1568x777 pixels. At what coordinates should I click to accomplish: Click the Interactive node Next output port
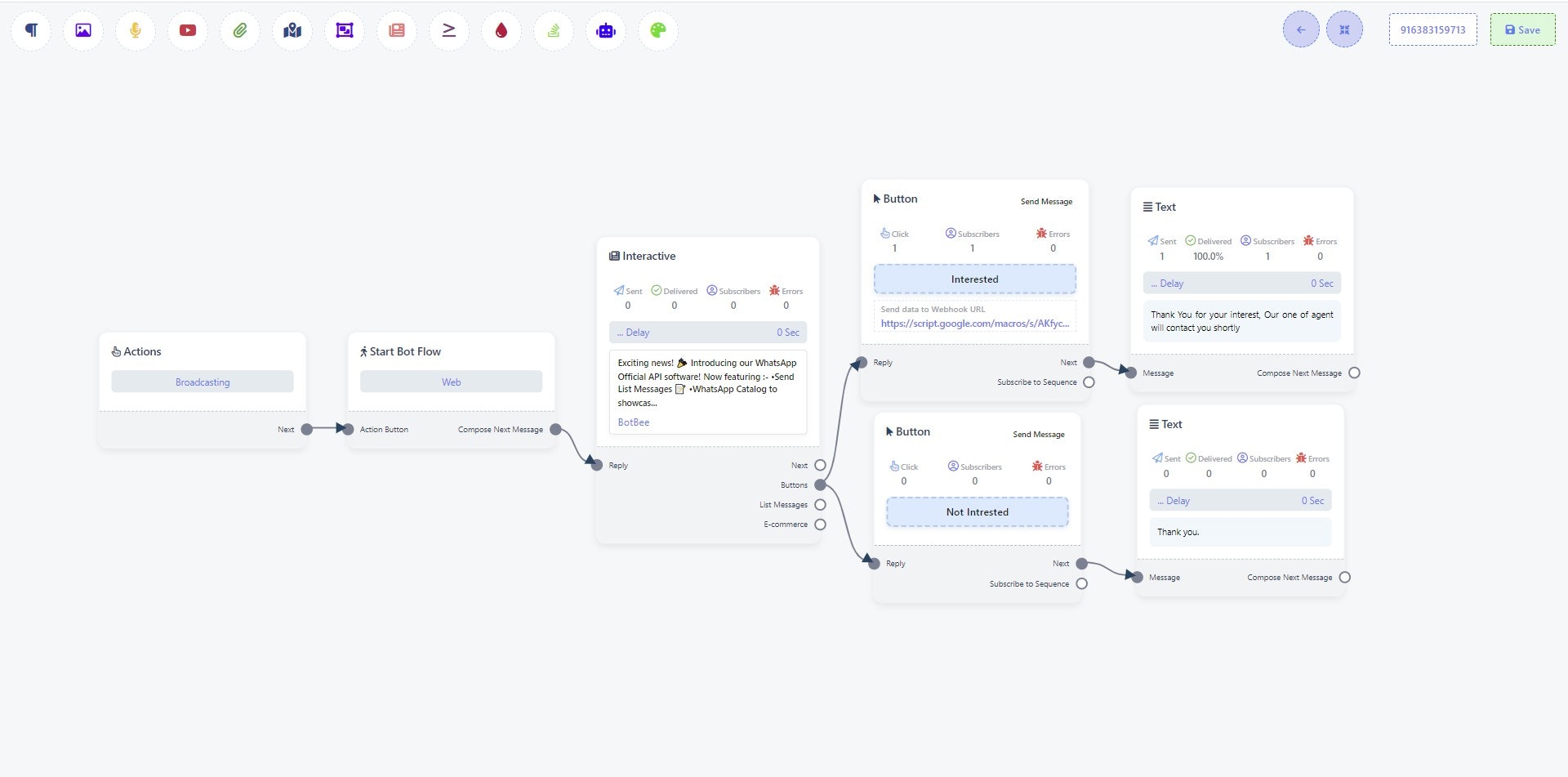[x=820, y=465]
